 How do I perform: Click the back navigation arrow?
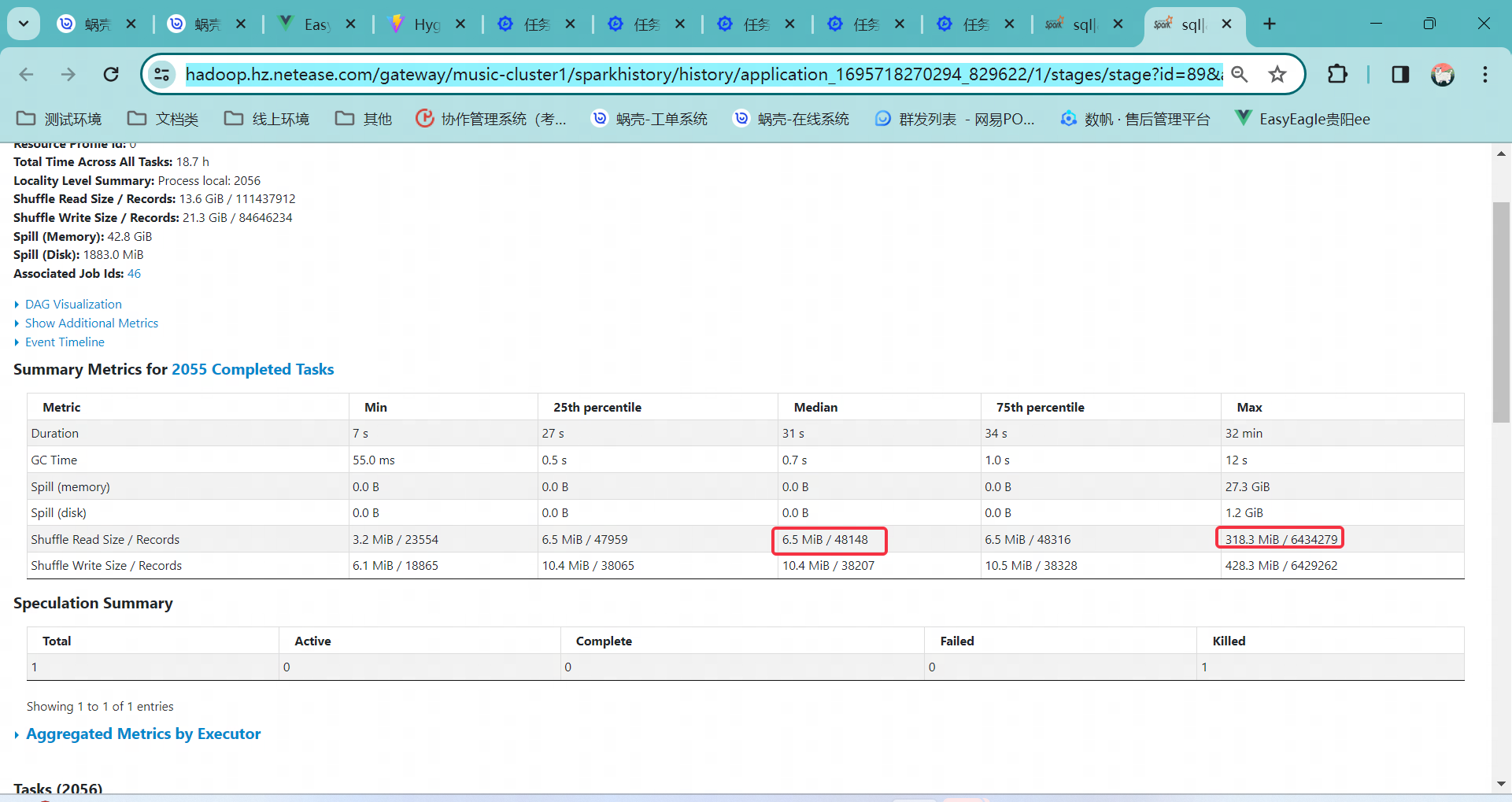point(26,74)
